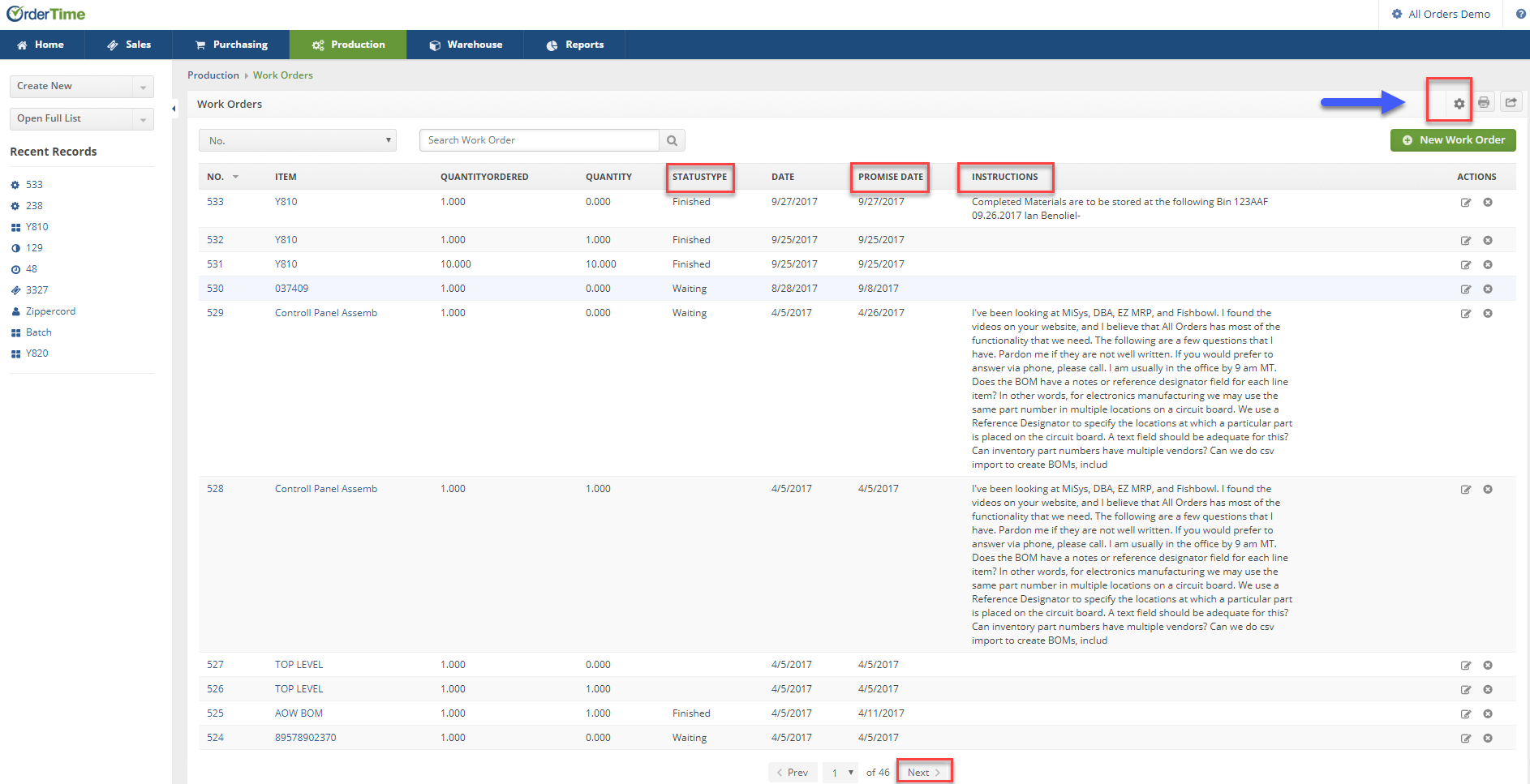Click into the Search Work Order field

coord(539,140)
